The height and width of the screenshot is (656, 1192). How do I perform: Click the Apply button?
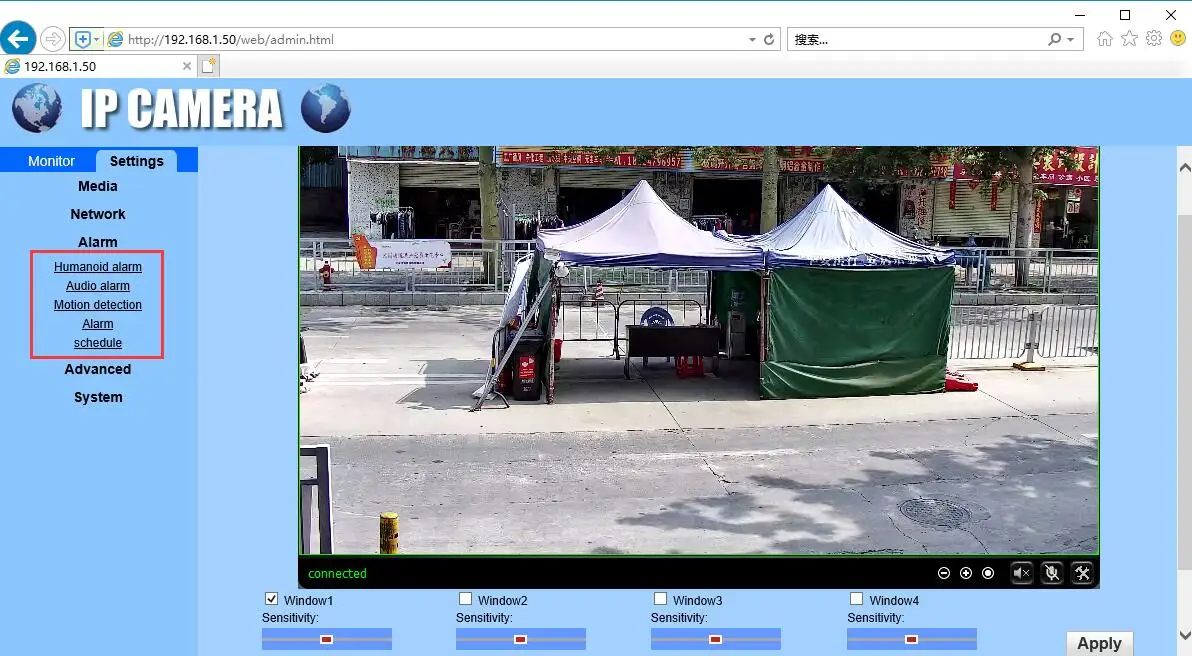pos(1099,644)
